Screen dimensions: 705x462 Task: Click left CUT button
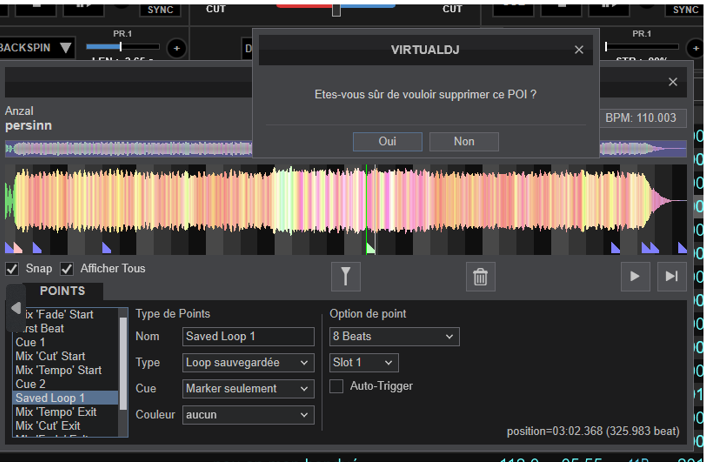point(215,9)
